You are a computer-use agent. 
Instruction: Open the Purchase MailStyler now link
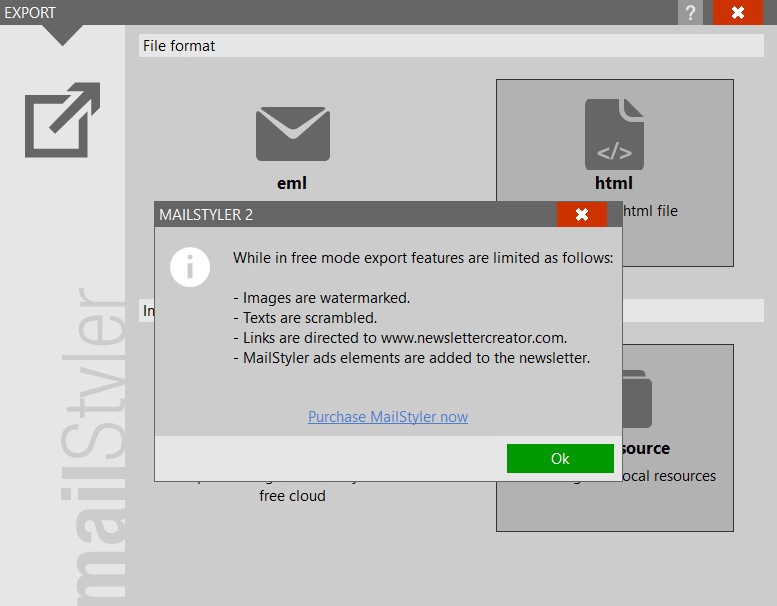[x=388, y=417]
